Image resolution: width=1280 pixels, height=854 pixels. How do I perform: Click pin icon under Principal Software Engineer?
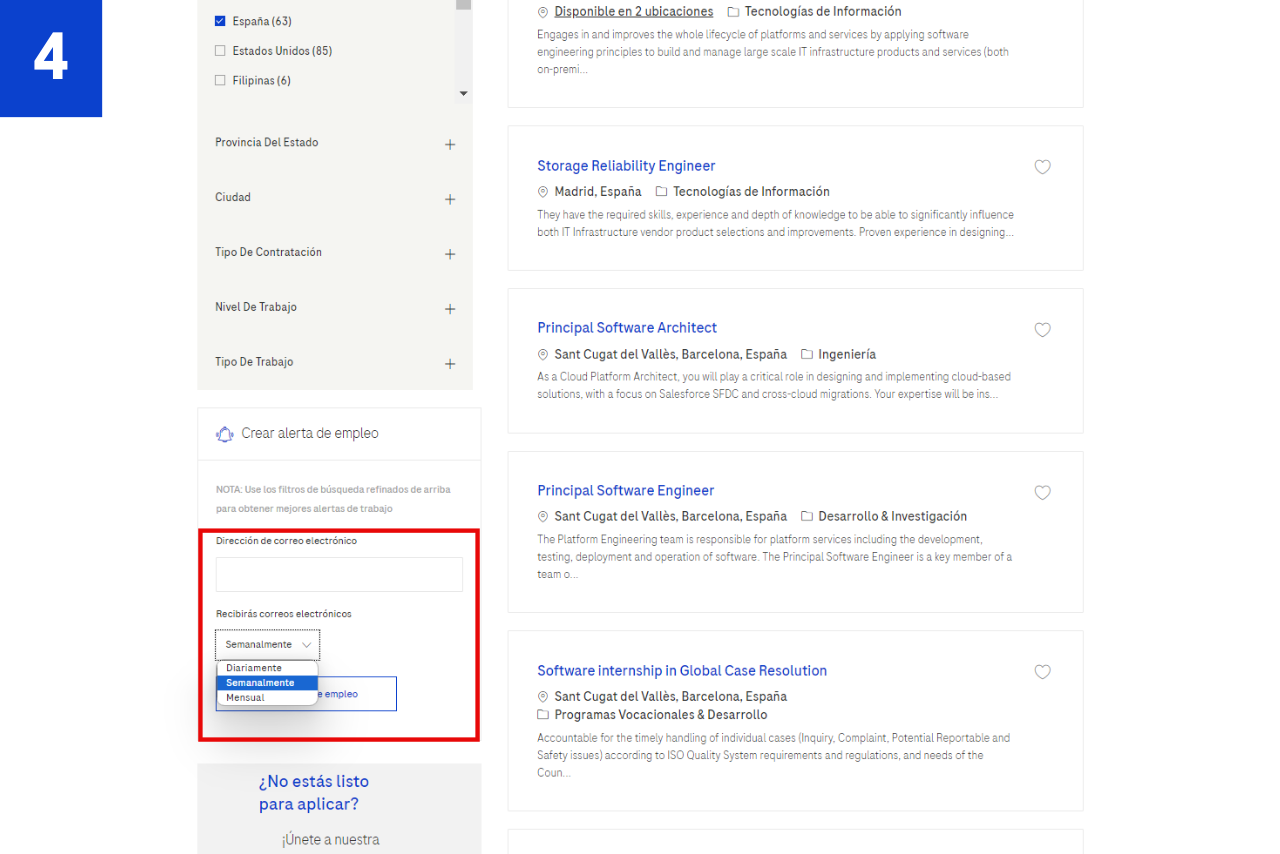click(543, 517)
